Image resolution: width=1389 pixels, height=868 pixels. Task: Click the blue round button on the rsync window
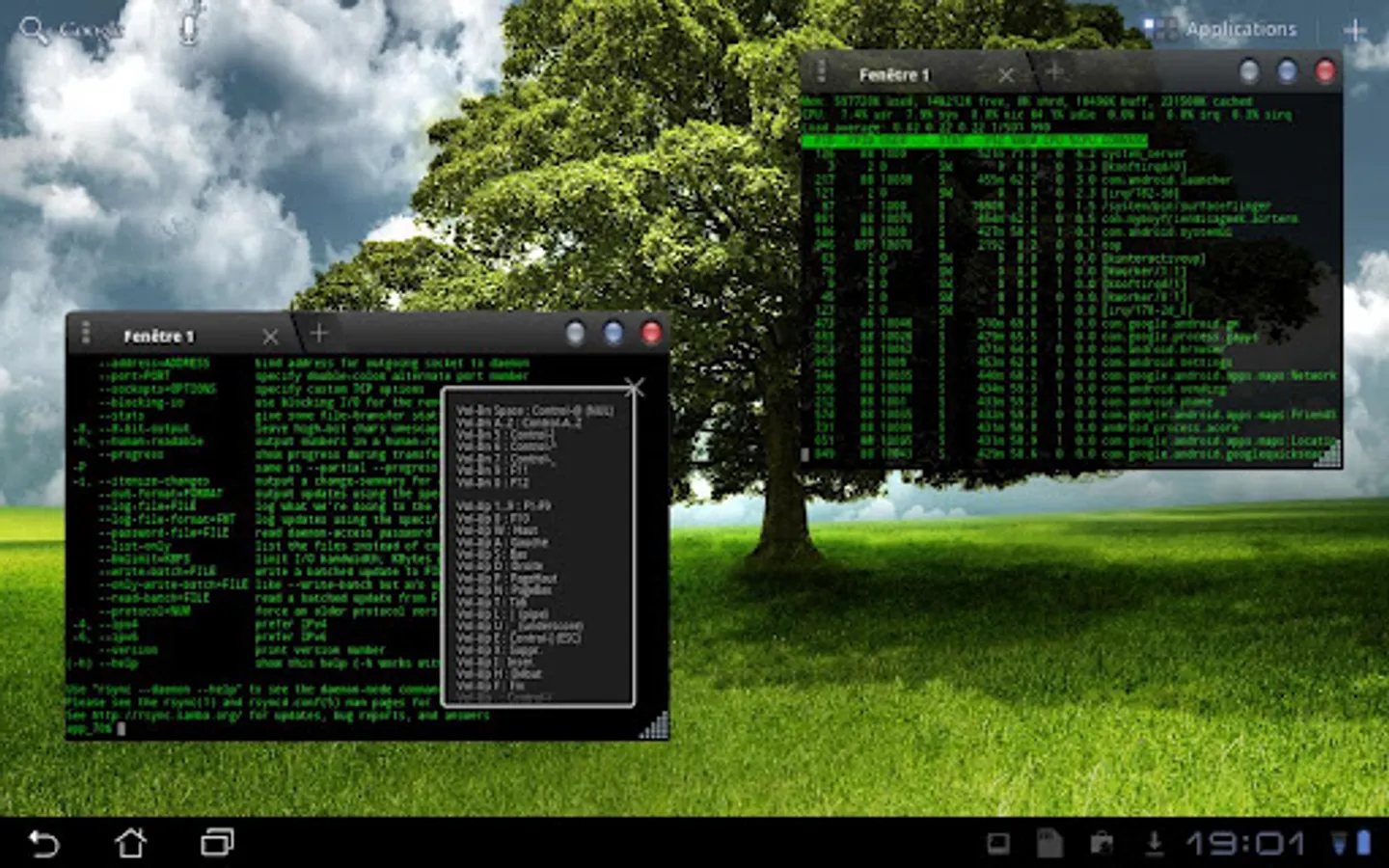(x=613, y=334)
